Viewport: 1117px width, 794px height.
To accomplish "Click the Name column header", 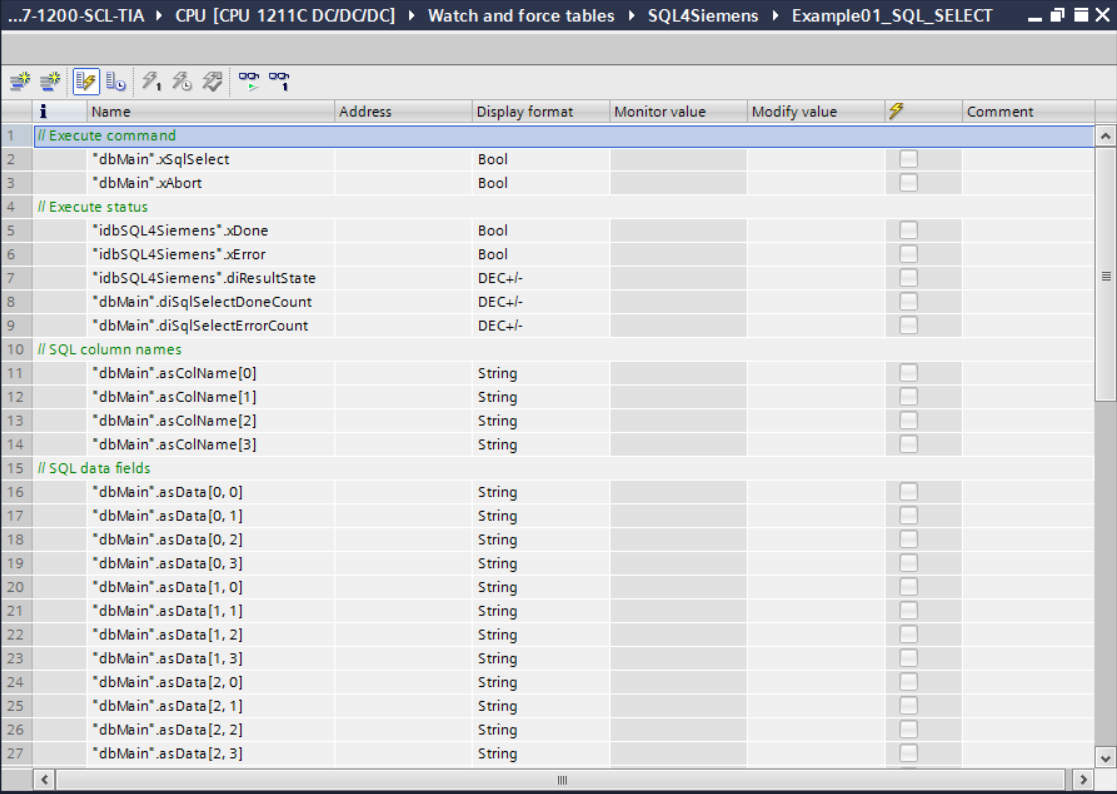I will [x=211, y=111].
